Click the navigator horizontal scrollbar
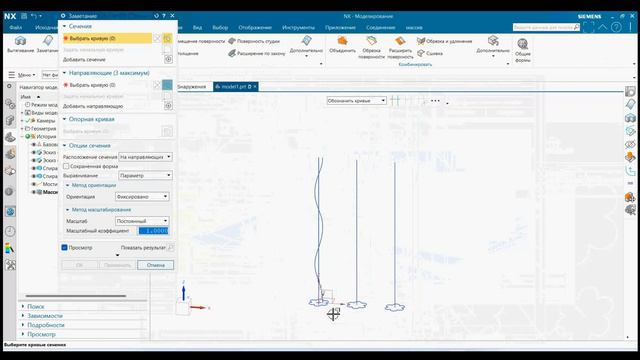The height and width of the screenshot is (360, 640). point(76,296)
